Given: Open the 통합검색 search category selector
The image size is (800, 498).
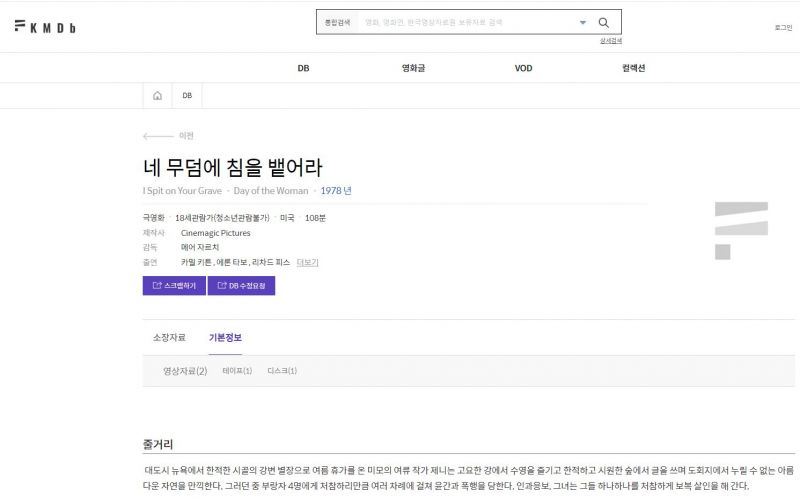Looking at the screenshot, I should pyautogui.click(x=337, y=22).
